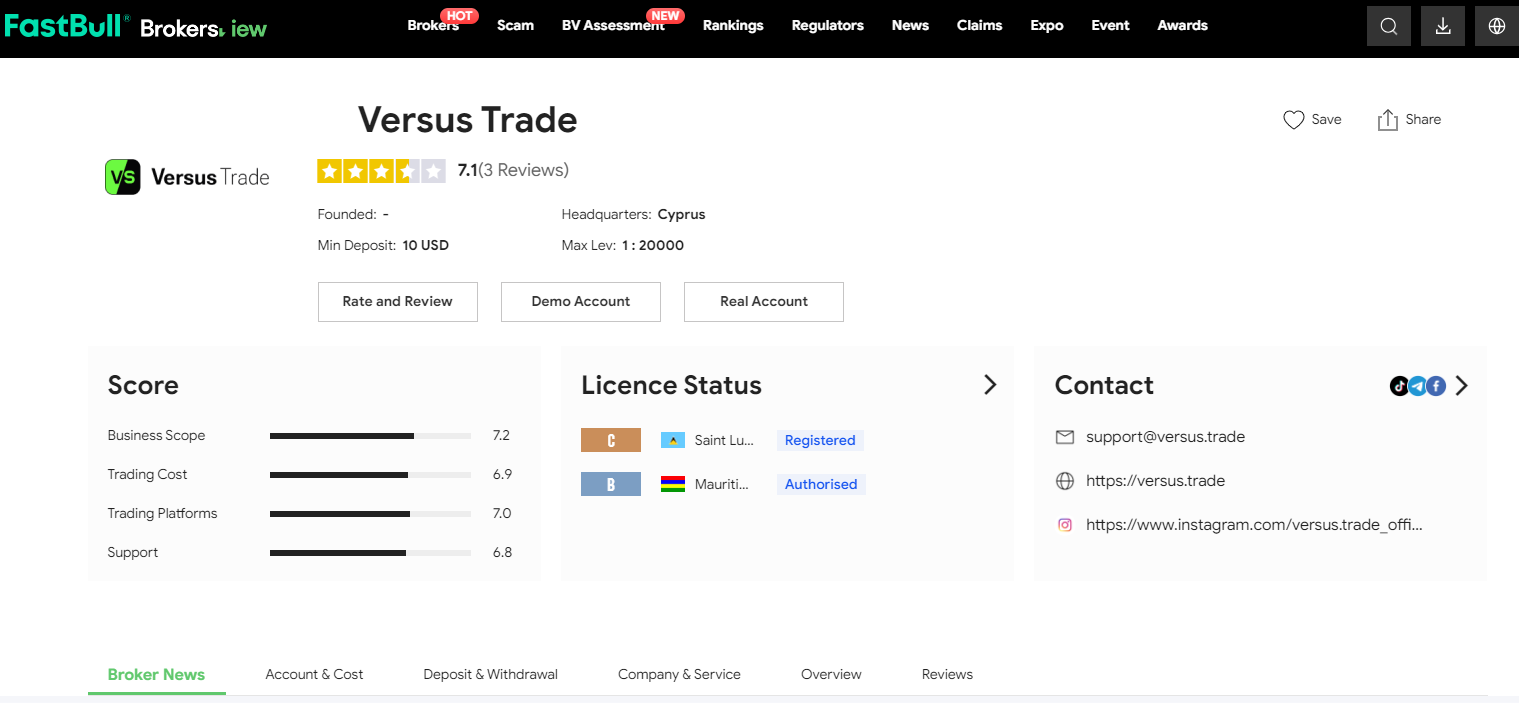
Task: Click the download icon in header
Action: click(x=1442, y=27)
